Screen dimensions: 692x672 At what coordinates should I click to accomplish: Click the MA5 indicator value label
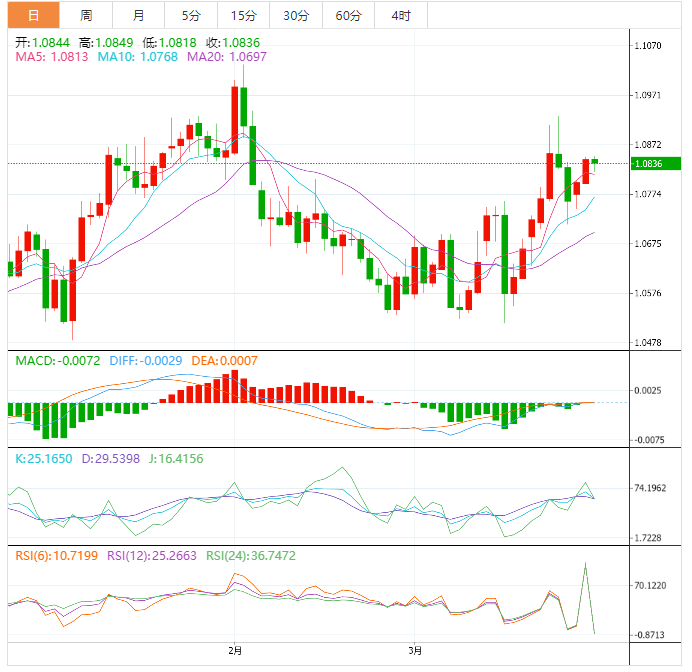tap(51, 57)
